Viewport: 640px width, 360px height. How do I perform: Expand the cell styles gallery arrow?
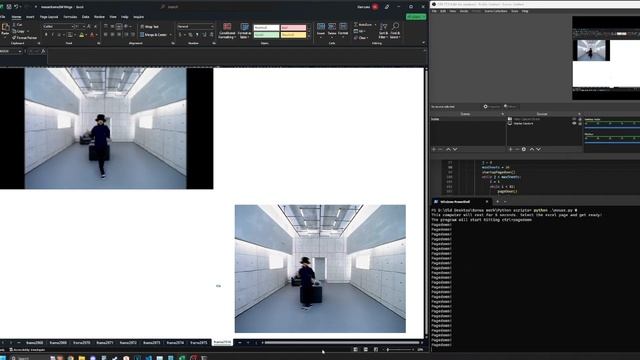[309, 37]
